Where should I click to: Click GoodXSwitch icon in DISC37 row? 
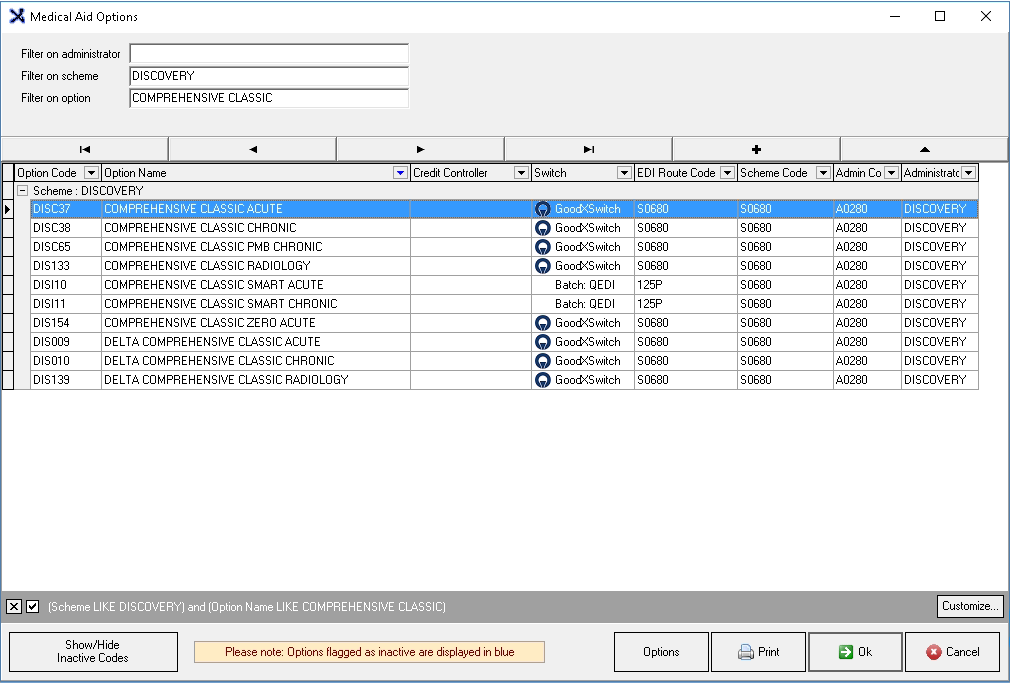coord(543,209)
